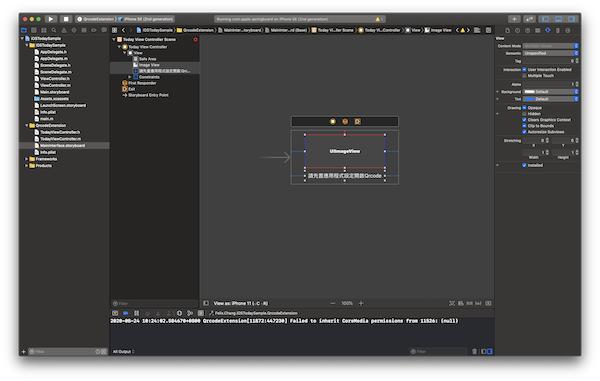Select Image View in document outline
This screenshot has height=381, width=600.
(x=149, y=65)
